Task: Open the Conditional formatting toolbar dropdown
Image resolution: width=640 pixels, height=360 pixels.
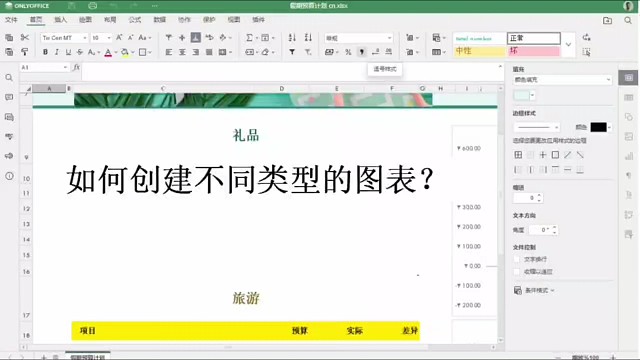Action: (438, 38)
